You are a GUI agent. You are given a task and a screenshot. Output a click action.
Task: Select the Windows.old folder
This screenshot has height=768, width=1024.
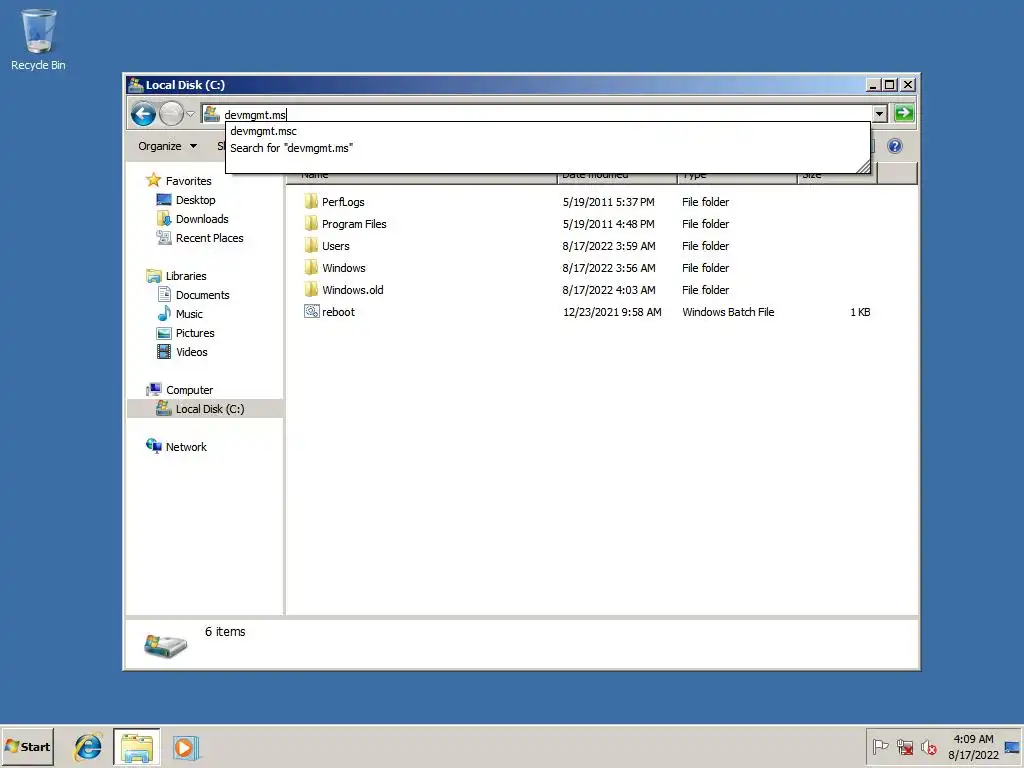(353, 290)
